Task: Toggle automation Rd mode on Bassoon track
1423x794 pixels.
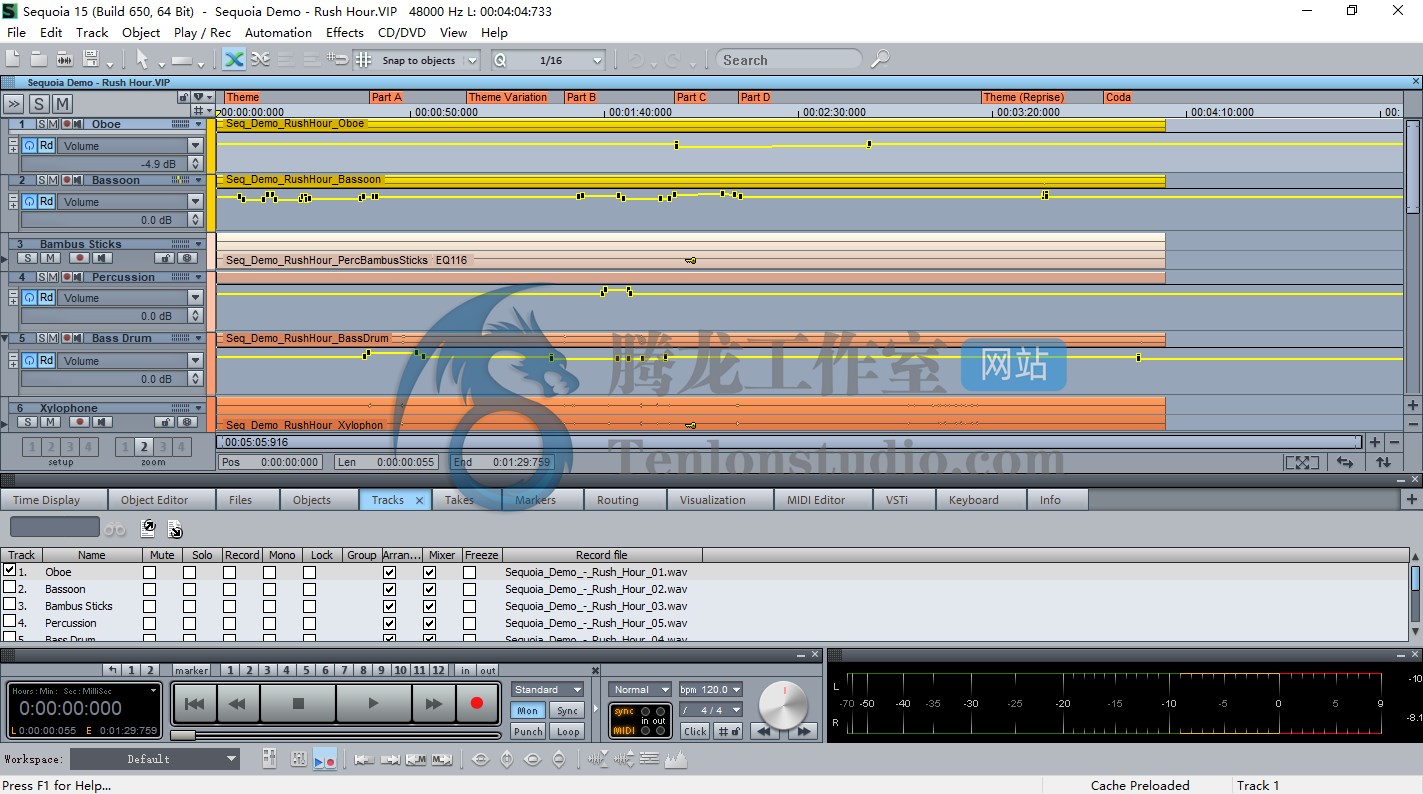Action: point(46,202)
